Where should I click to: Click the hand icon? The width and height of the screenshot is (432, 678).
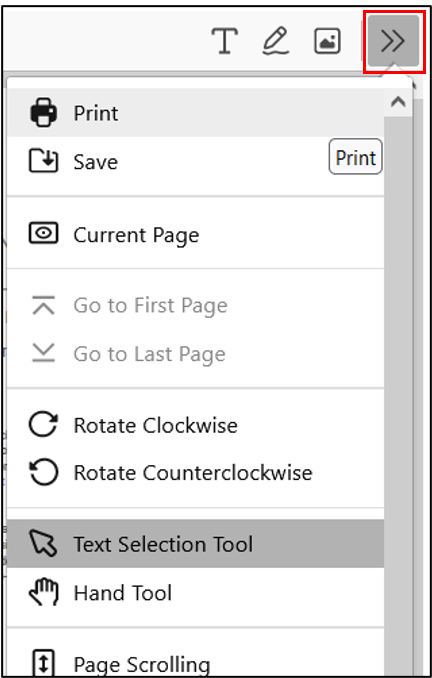pos(43,592)
